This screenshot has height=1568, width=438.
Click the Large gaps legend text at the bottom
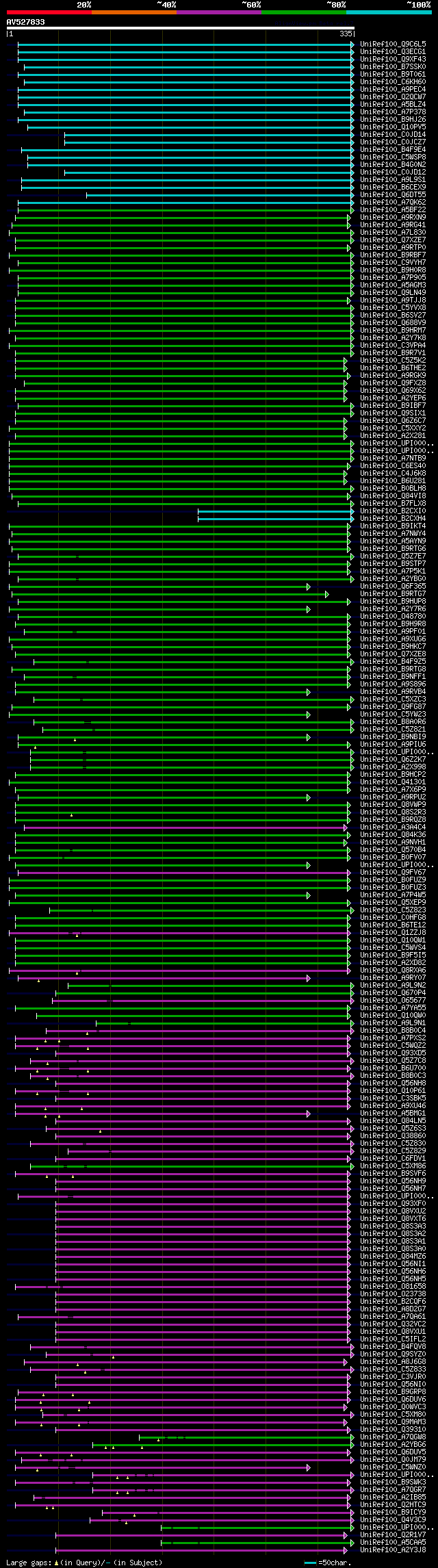84,1563
